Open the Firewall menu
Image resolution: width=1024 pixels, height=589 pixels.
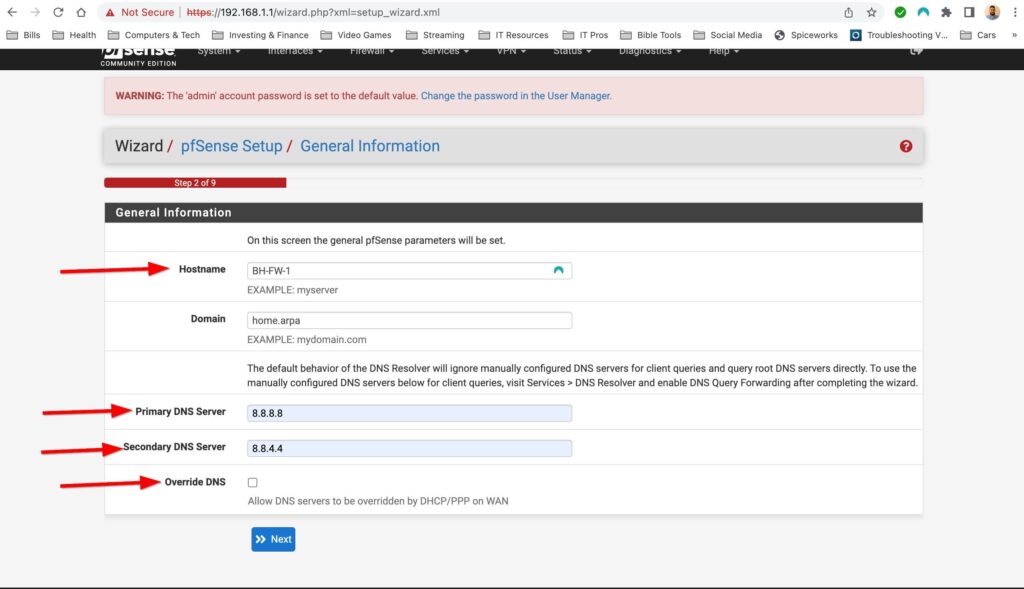[372, 51]
